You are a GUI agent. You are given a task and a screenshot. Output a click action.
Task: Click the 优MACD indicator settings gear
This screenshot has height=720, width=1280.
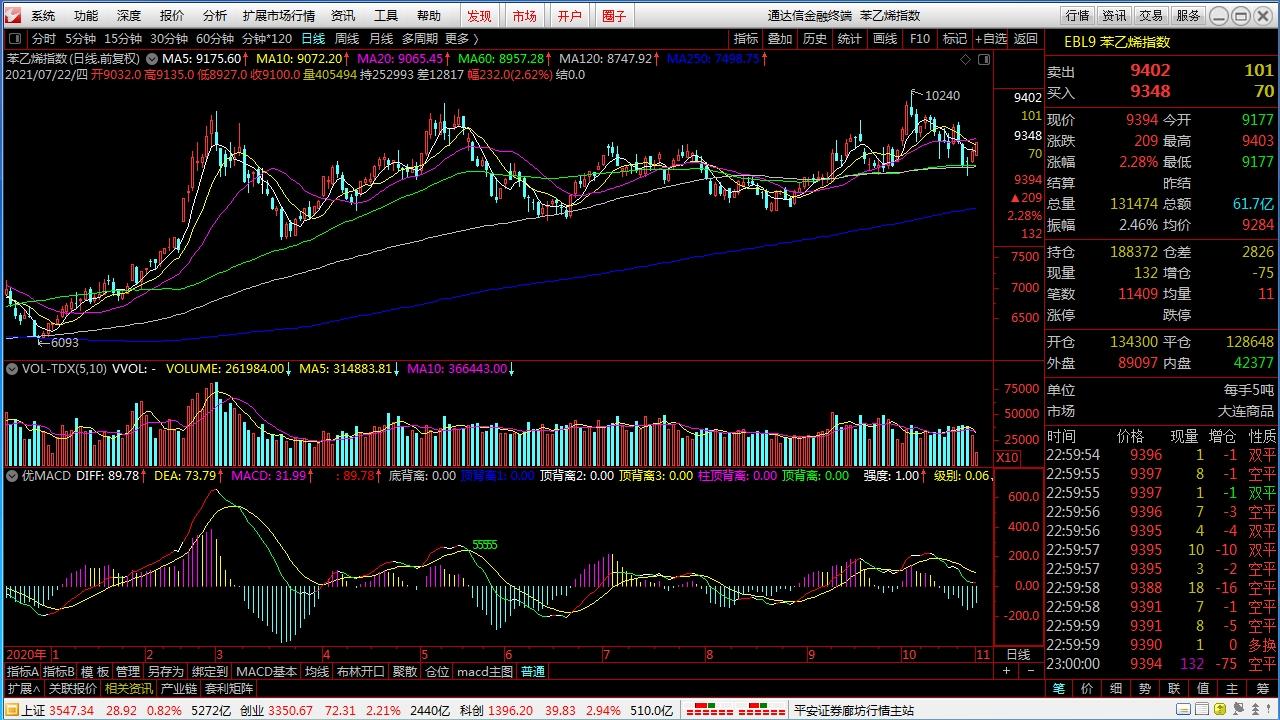coord(12,476)
